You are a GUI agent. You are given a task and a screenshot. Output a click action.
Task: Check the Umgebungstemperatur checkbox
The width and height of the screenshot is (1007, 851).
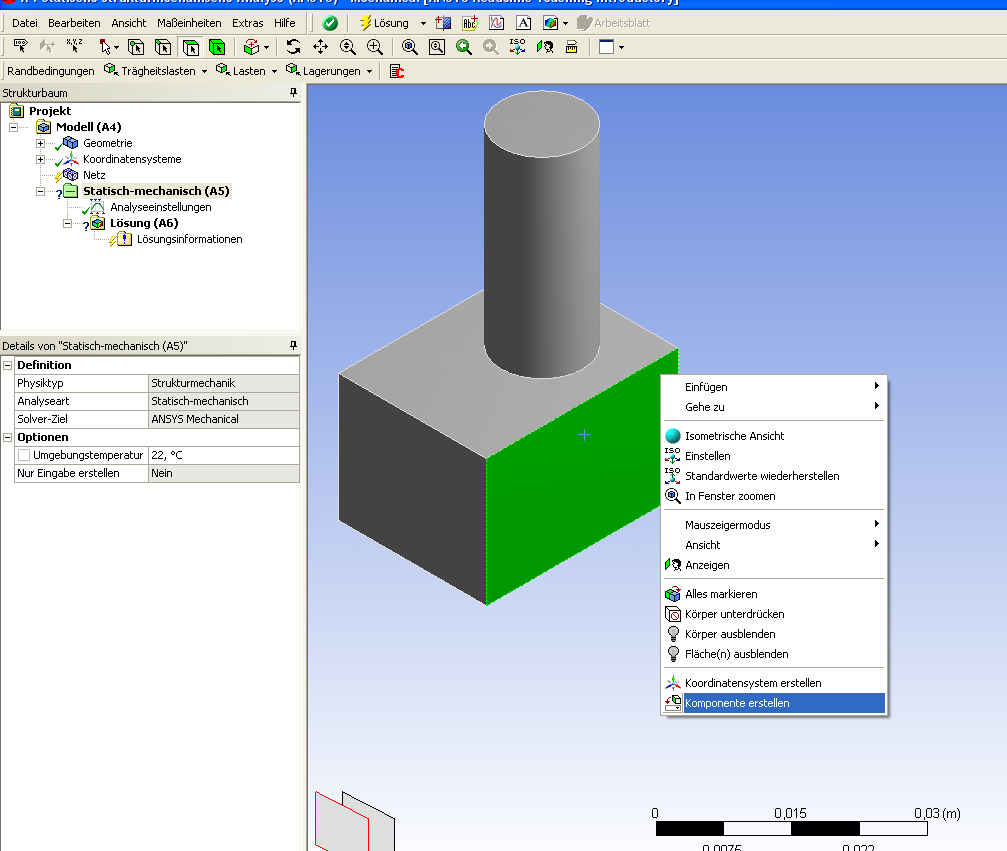[24, 455]
